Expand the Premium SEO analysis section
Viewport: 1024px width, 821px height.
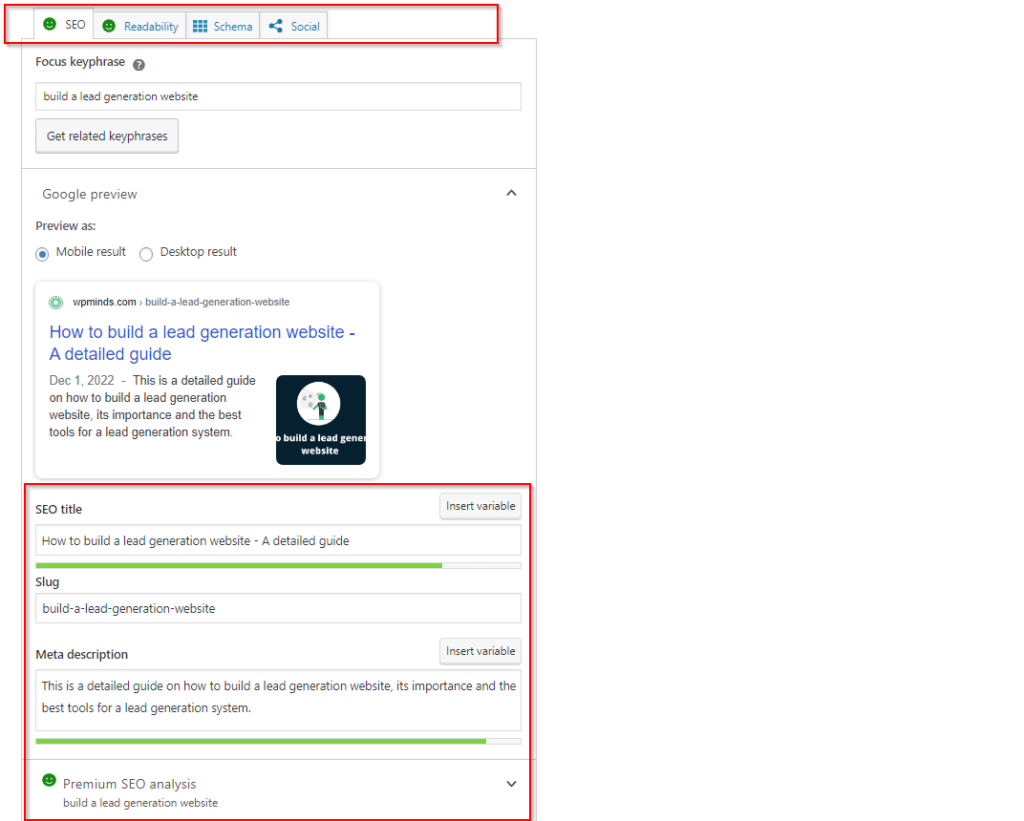[x=511, y=784]
